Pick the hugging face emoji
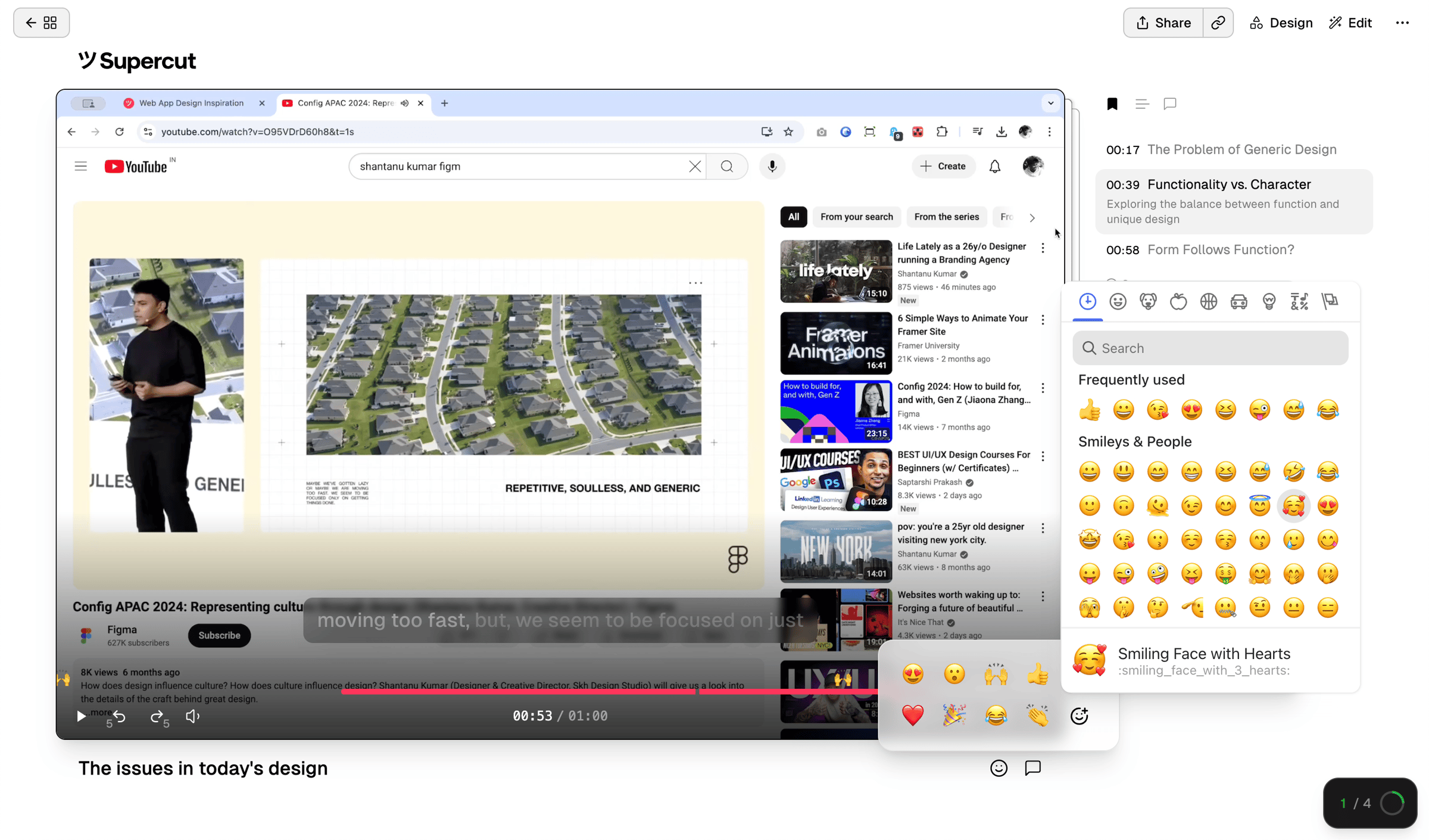 [x=1260, y=574]
